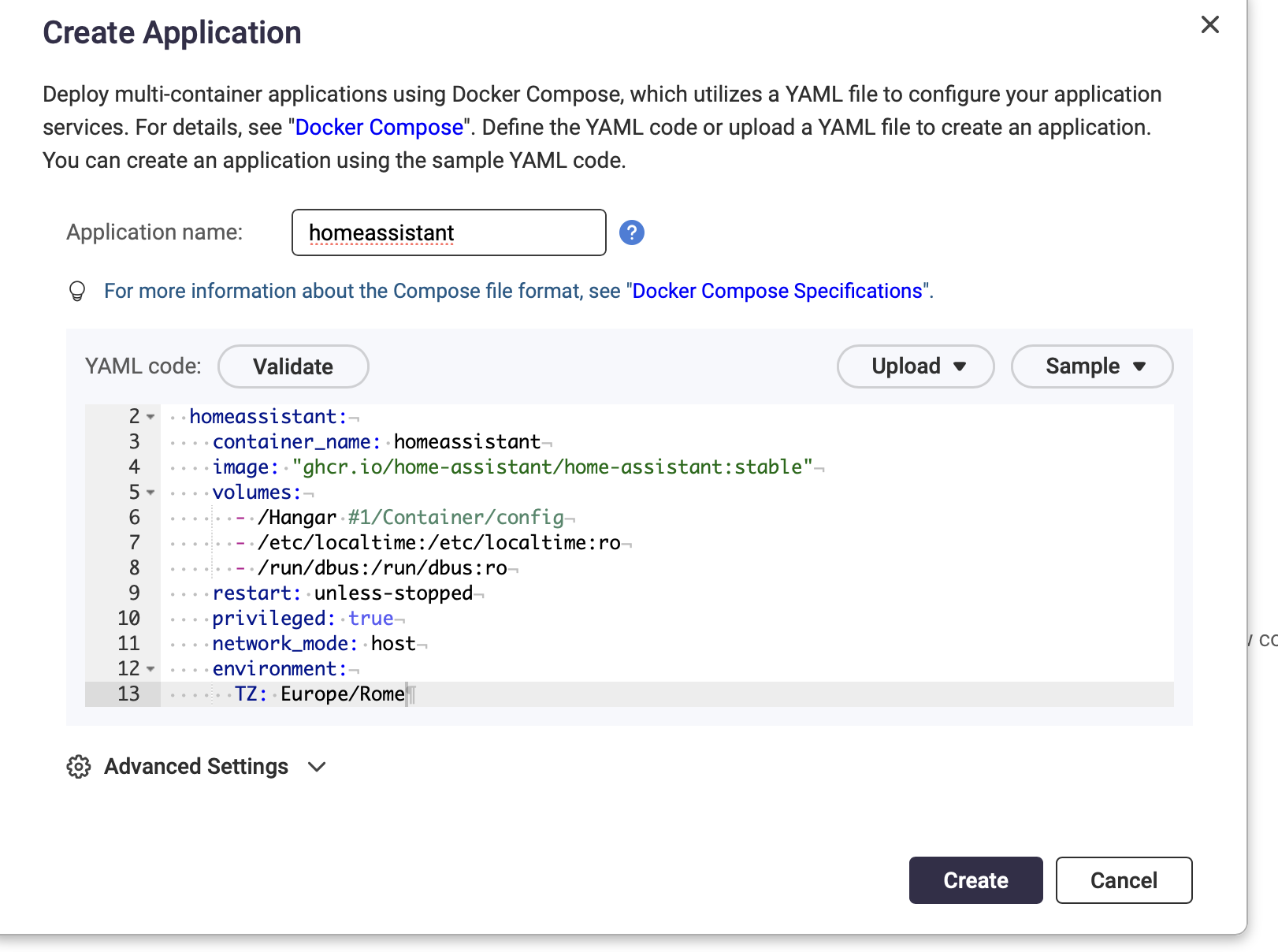Open the Sample dropdown
The width and height of the screenshot is (1278, 952).
[x=1092, y=366]
